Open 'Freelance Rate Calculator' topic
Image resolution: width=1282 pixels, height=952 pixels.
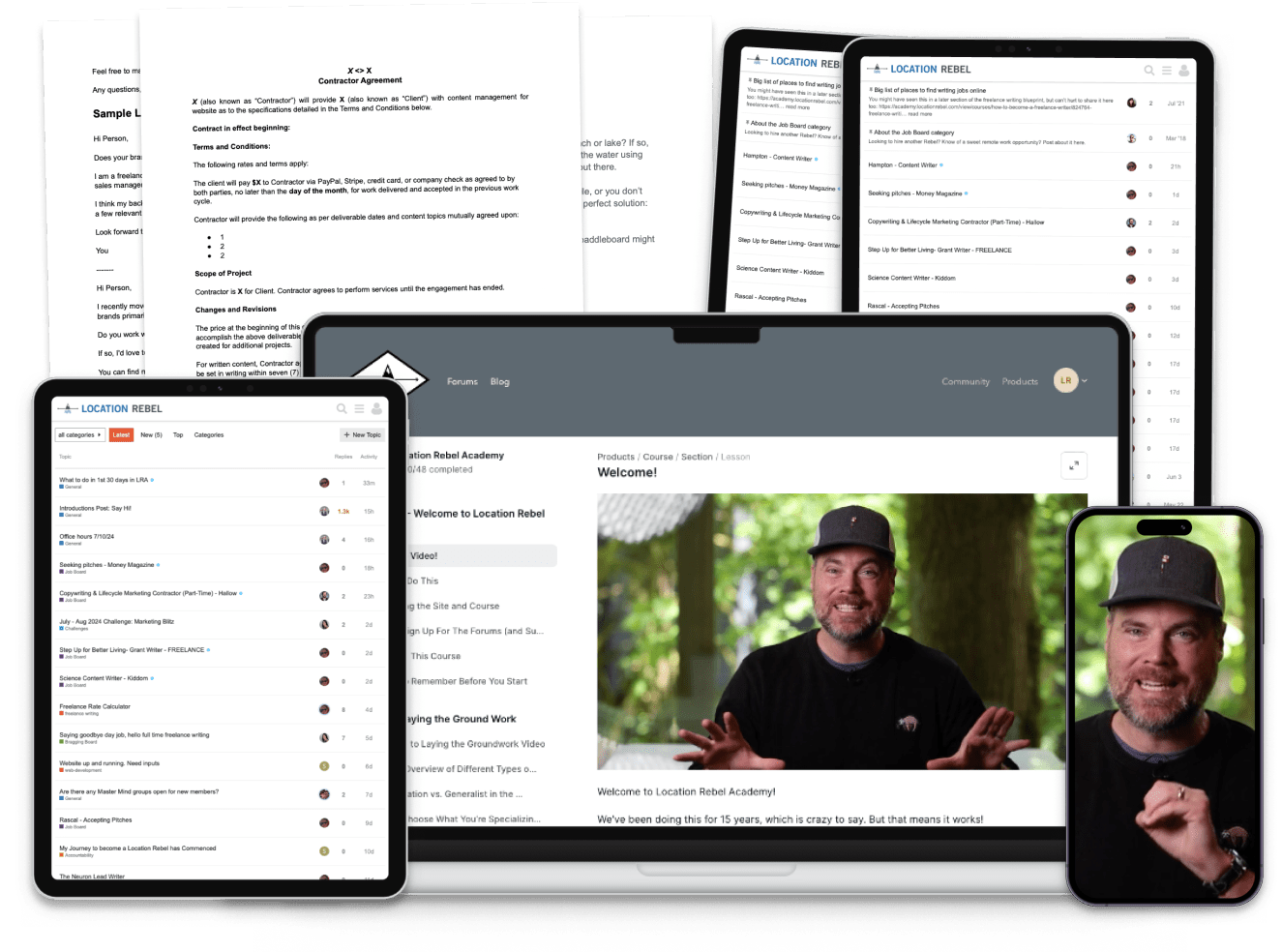(x=95, y=706)
